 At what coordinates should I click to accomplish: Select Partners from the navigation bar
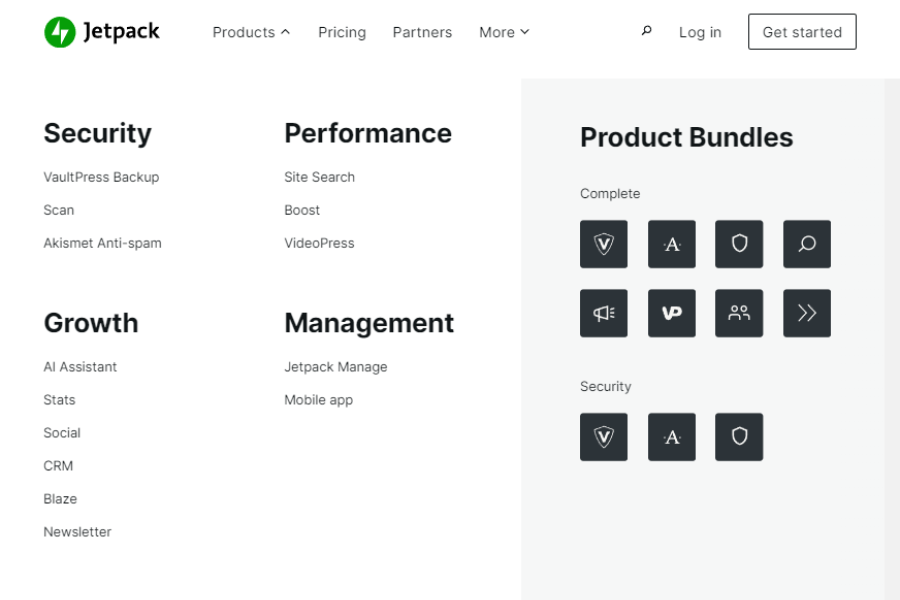[x=422, y=32]
